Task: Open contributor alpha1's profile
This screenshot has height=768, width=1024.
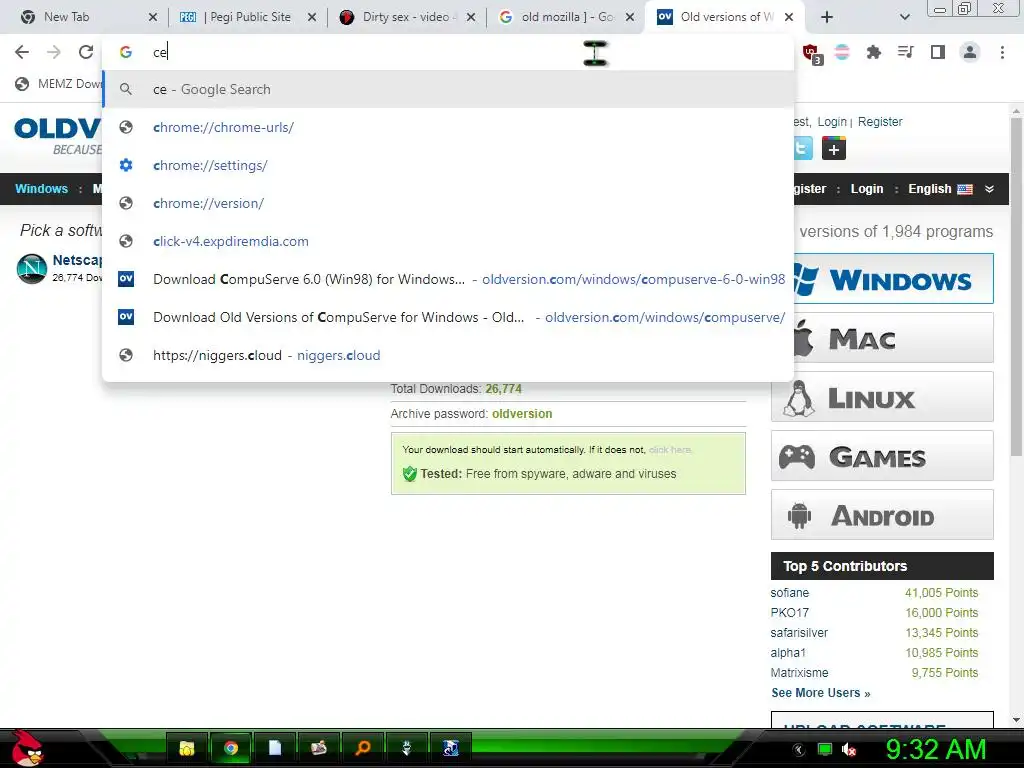Action: (x=788, y=652)
